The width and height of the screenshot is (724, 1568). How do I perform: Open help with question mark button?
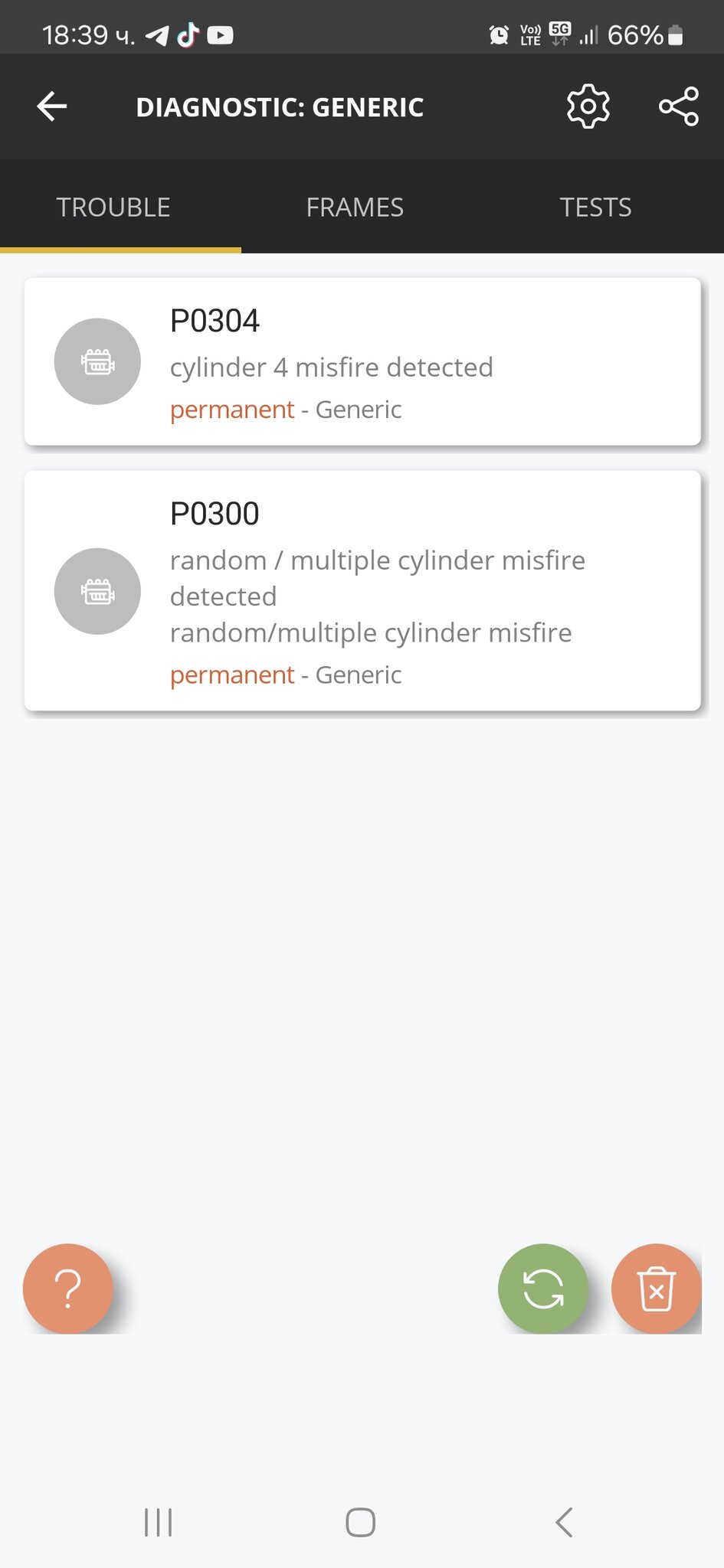(x=68, y=1288)
